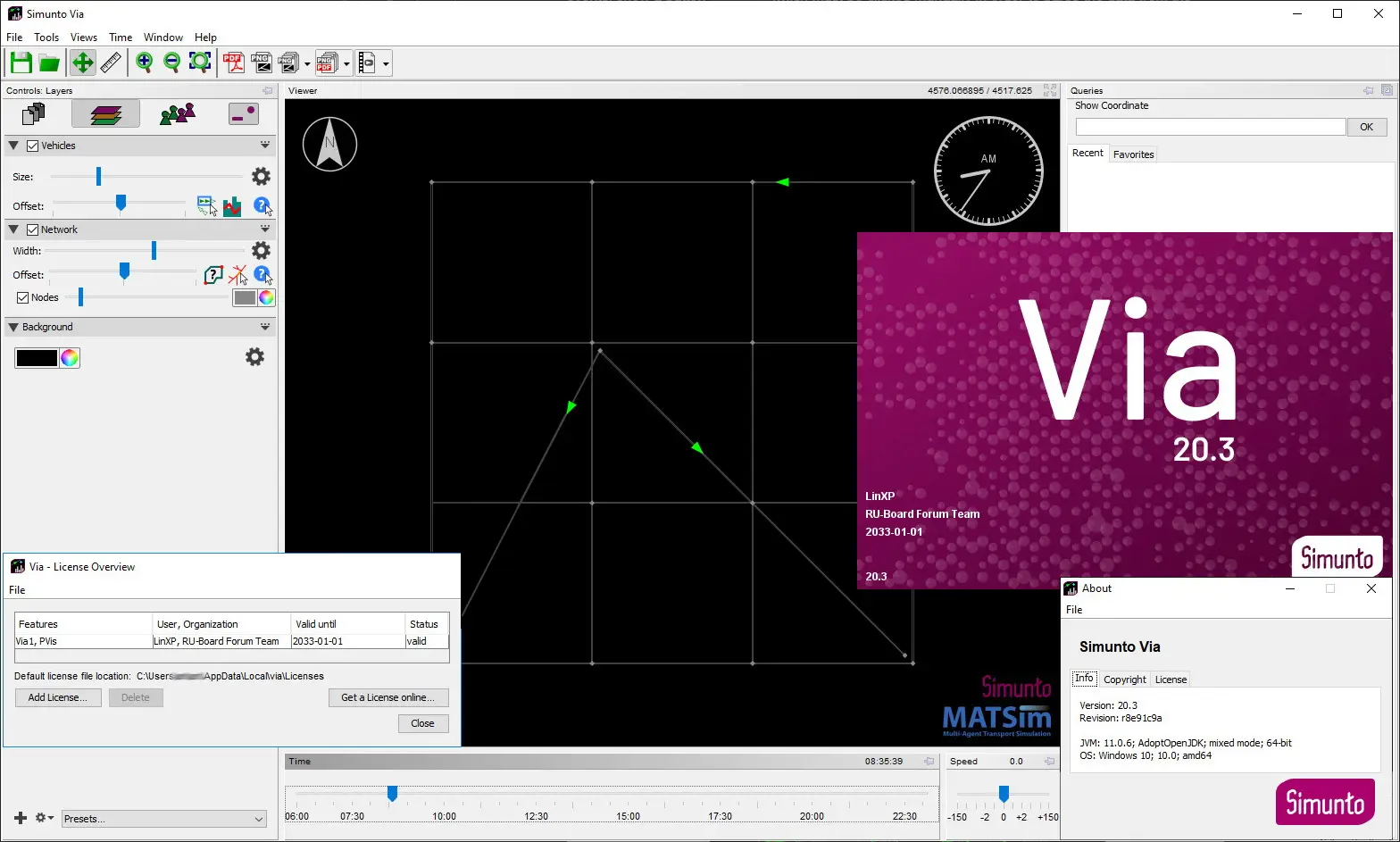Click the multiple PNG export icon
This screenshot has width=1400, height=842.
click(x=288, y=63)
